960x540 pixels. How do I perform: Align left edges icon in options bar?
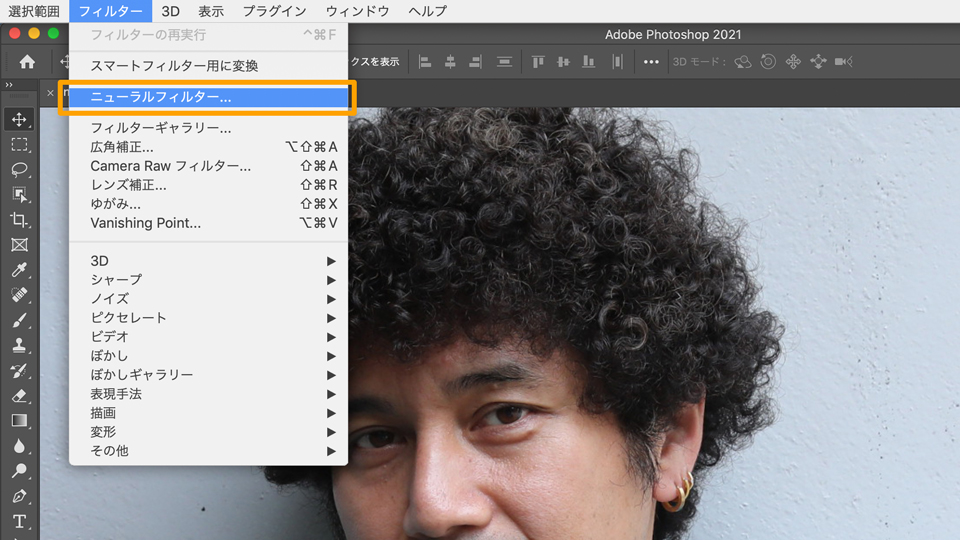[425, 61]
